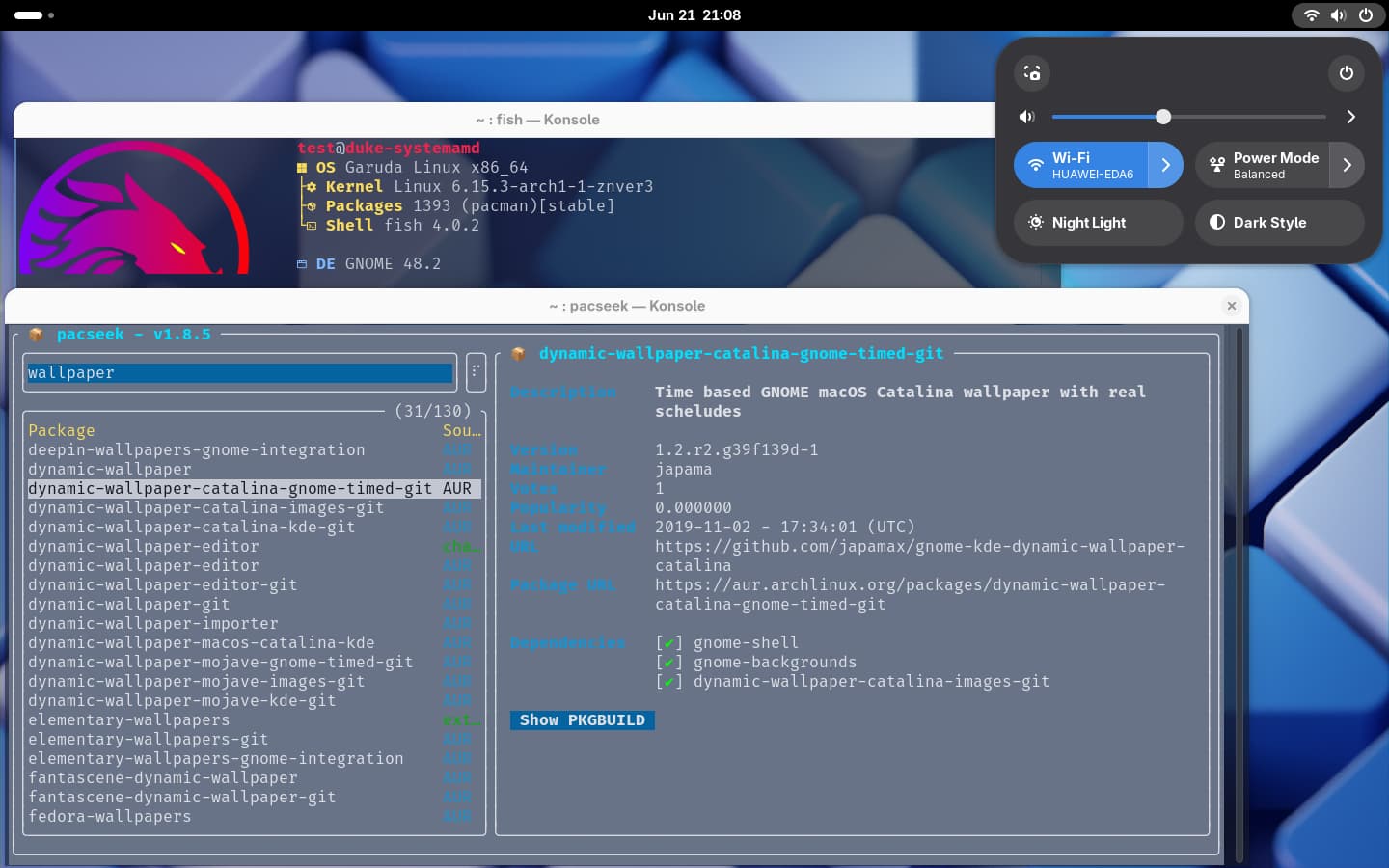Click the top bar volume status icon
This screenshot has width=1389, height=868.
click(1338, 15)
